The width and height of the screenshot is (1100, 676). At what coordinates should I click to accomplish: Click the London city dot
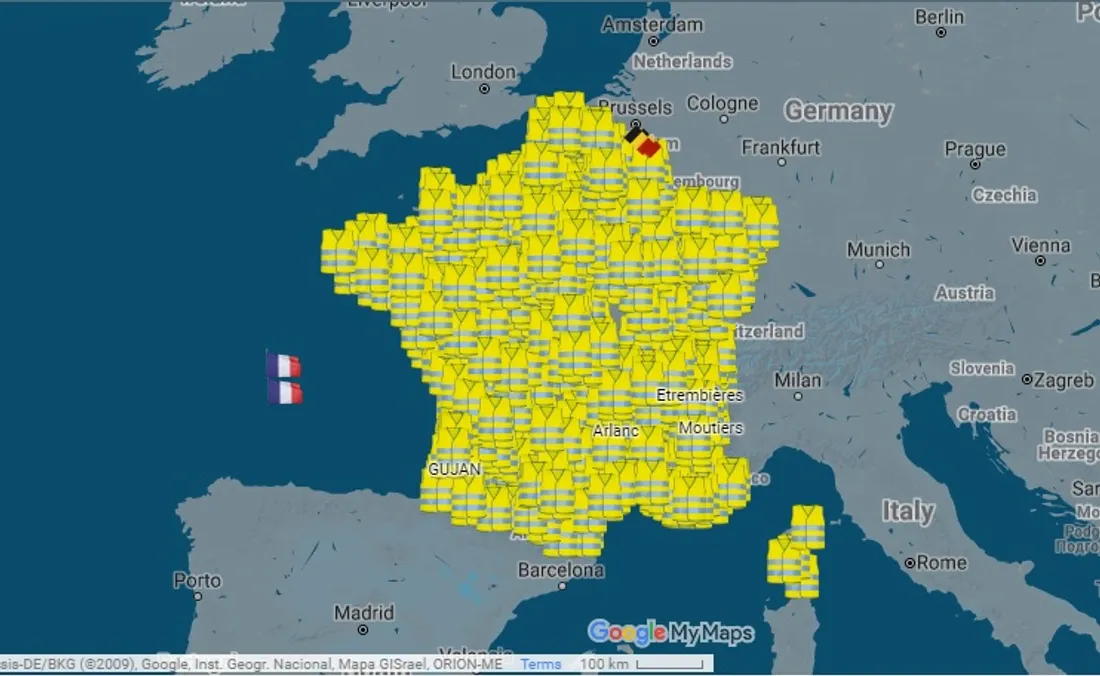[x=484, y=89]
